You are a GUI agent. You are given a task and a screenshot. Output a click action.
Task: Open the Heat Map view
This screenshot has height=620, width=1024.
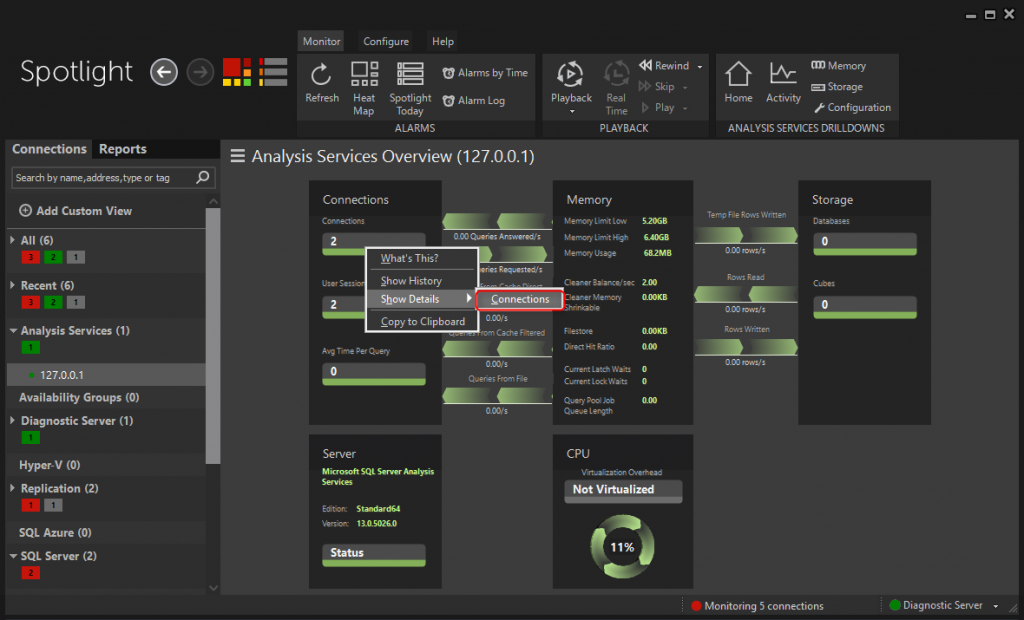tap(364, 88)
